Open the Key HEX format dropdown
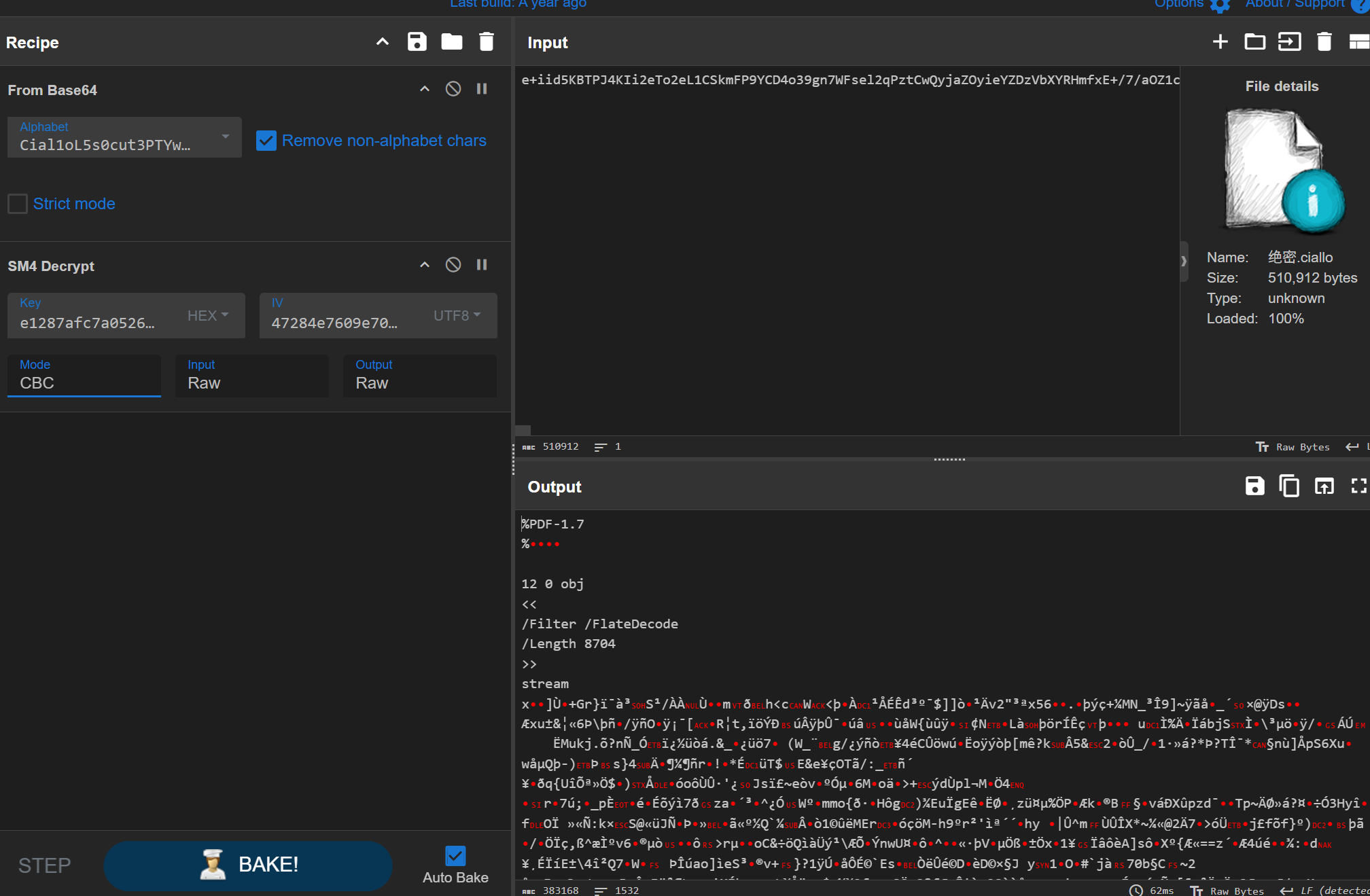This screenshot has height=896, width=1370. click(x=208, y=315)
